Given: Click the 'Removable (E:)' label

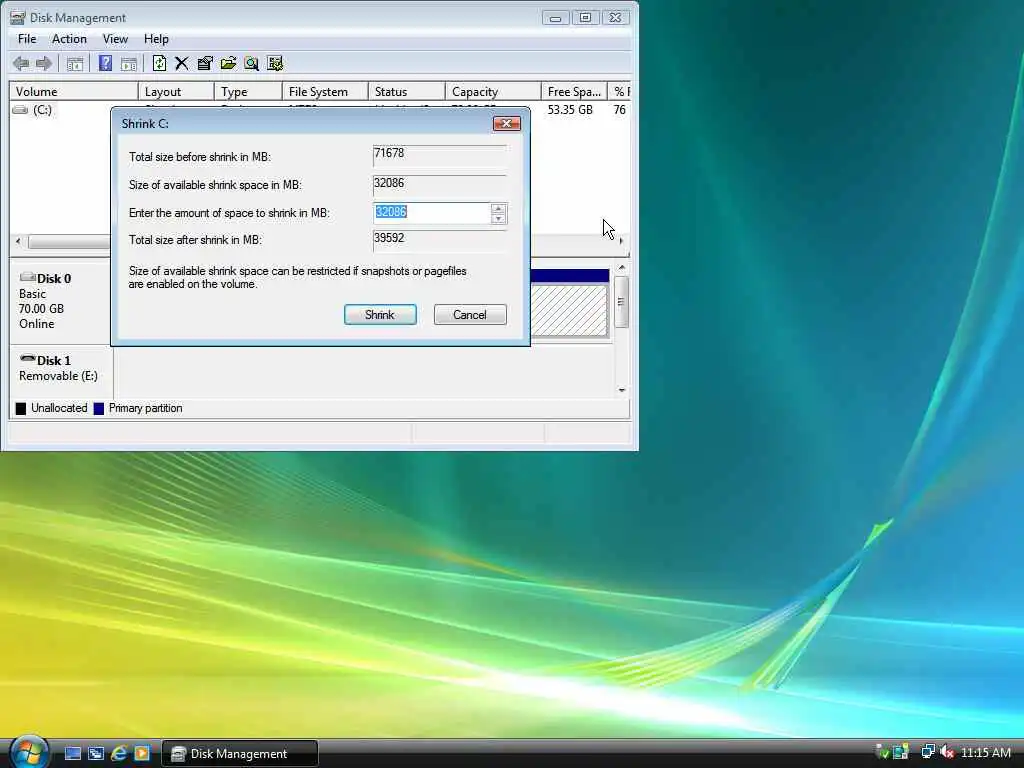Looking at the screenshot, I should (x=58, y=376).
